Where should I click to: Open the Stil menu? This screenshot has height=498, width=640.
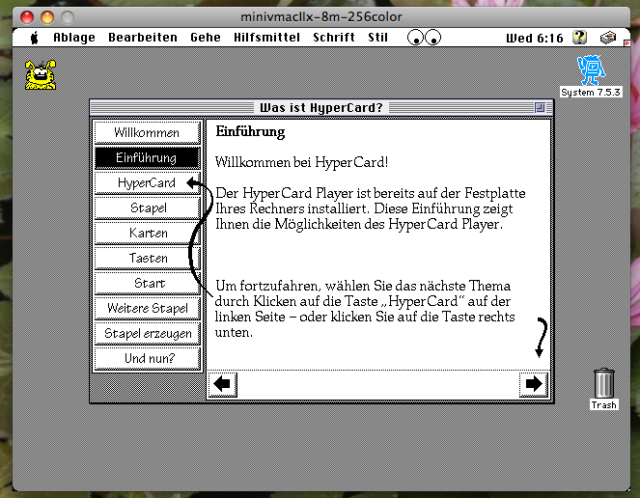point(378,38)
